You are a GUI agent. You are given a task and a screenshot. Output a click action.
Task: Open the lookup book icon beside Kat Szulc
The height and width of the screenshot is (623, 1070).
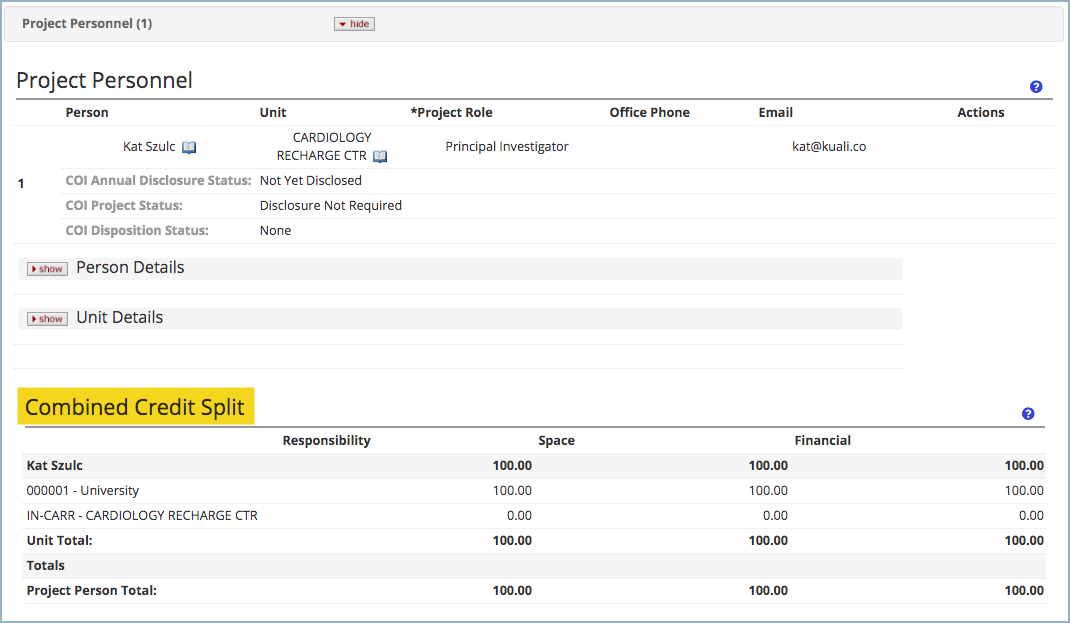coord(189,146)
